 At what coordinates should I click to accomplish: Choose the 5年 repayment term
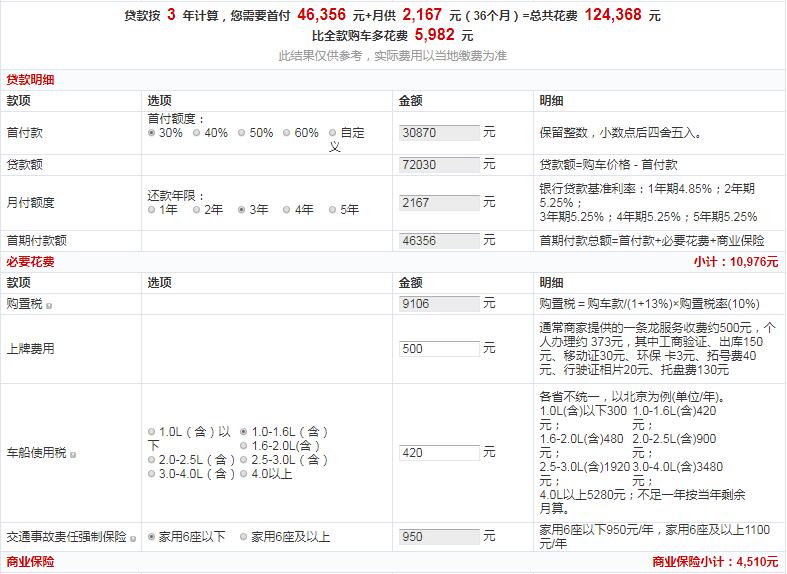332,210
